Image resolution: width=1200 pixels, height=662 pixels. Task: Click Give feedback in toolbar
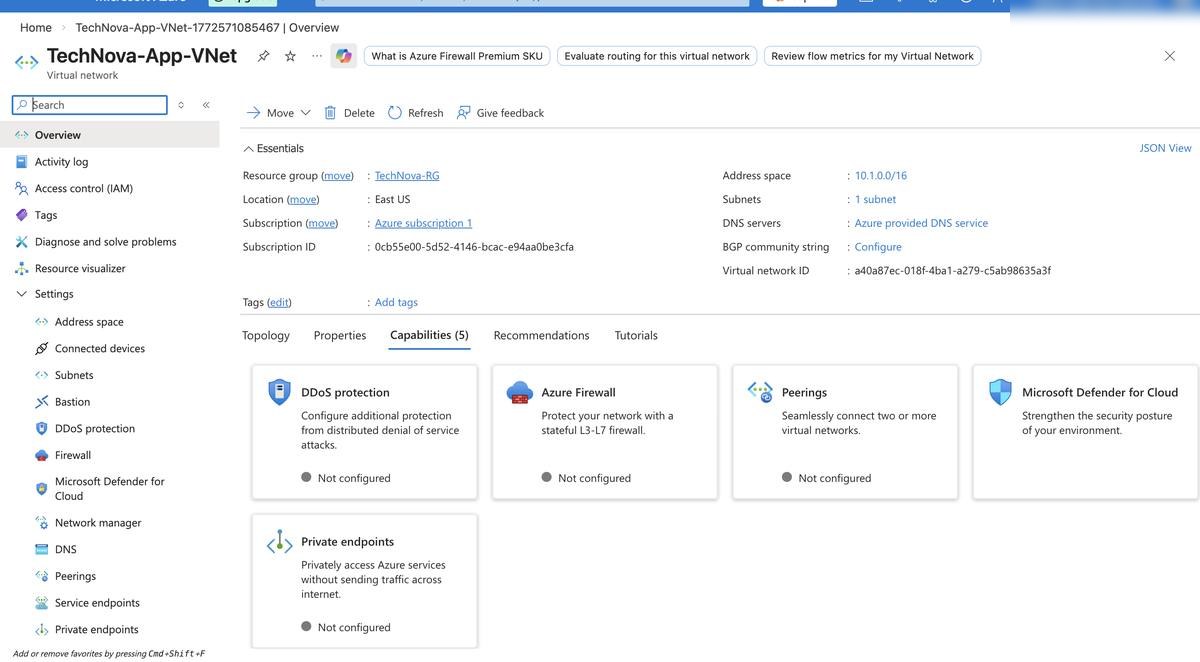coord(500,113)
